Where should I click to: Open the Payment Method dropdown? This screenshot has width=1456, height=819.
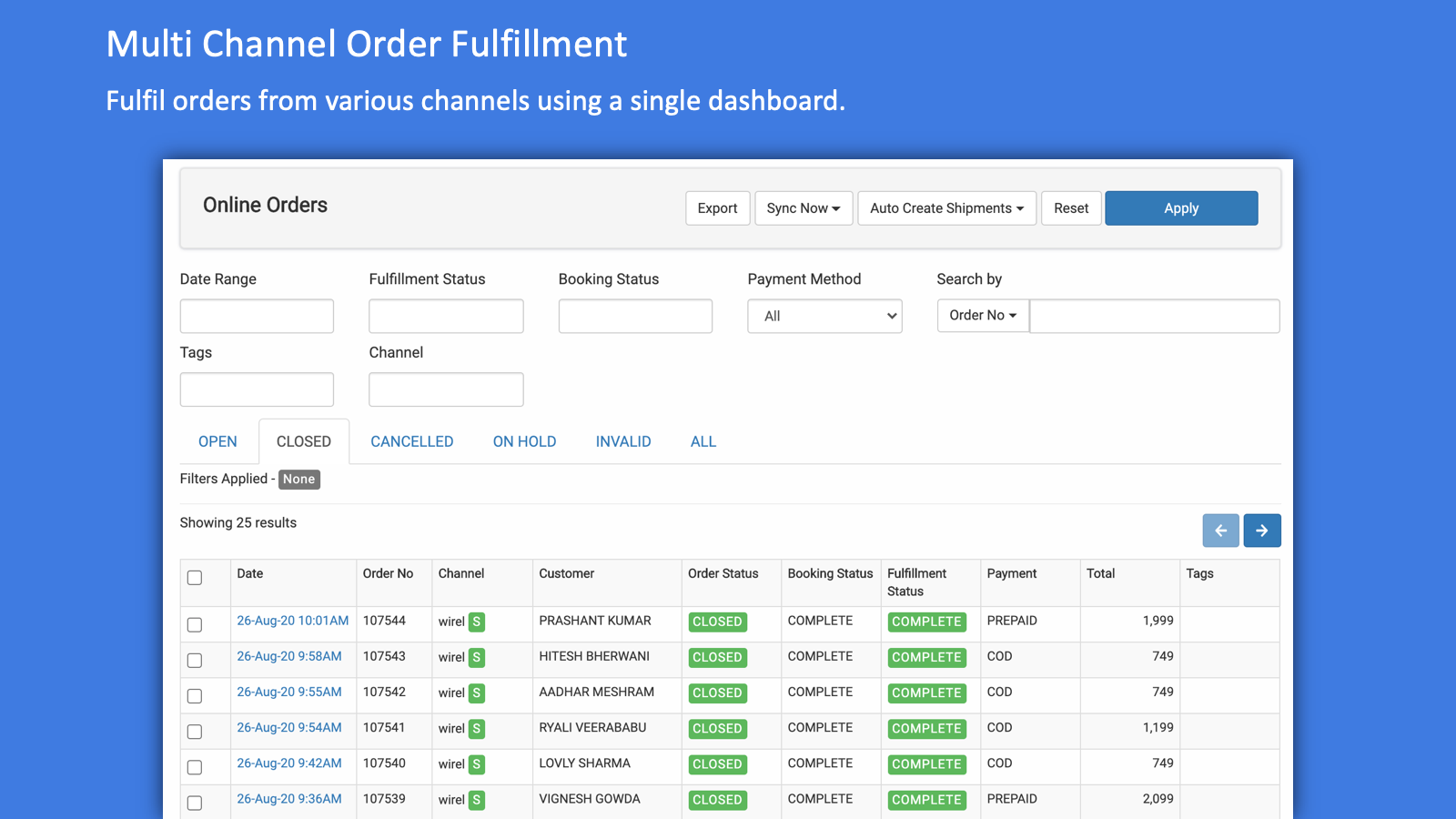[x=824, y=316]
